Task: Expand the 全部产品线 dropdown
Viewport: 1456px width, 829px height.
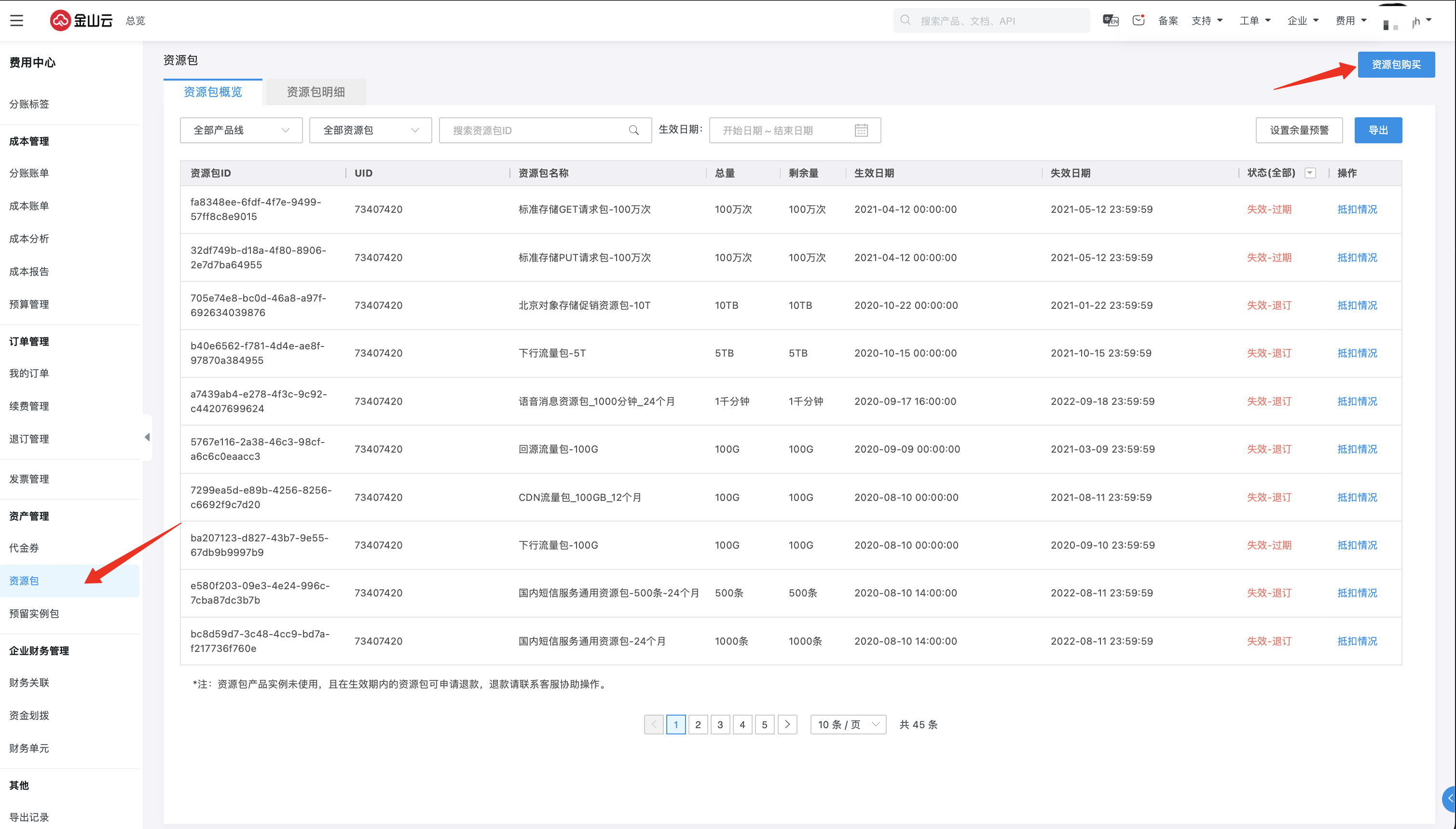Action: click(x=241, y=130)
